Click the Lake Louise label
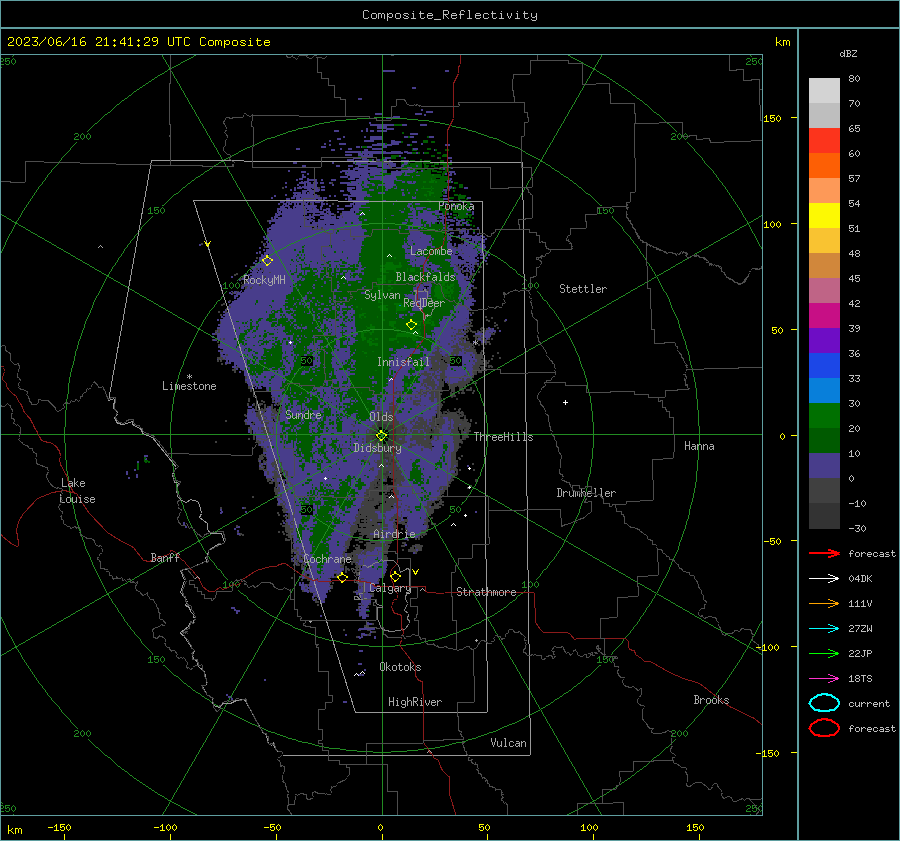 [x=77, y=491]
